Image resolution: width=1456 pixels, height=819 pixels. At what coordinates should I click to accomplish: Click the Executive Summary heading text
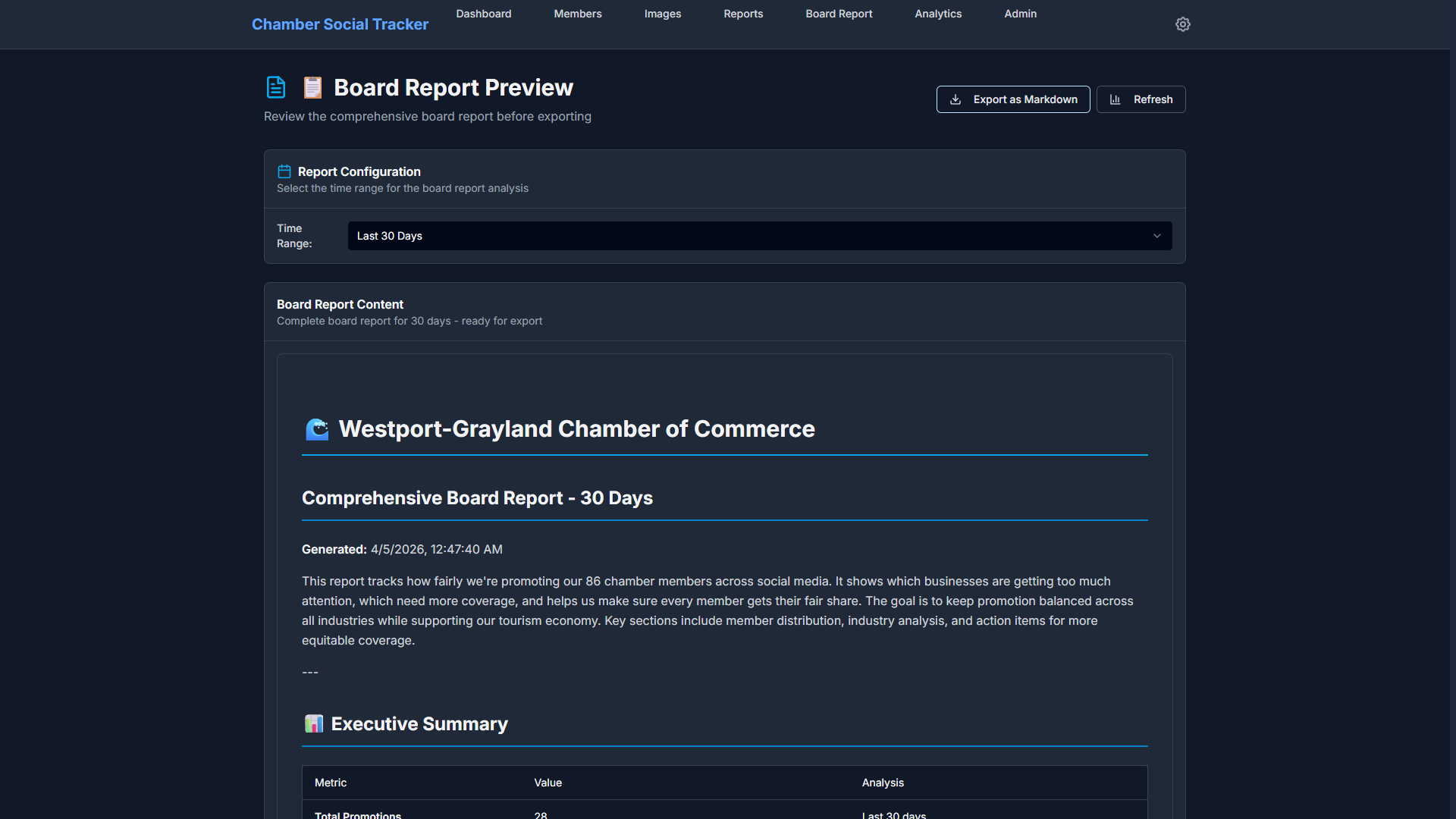(x=419, y=724)
